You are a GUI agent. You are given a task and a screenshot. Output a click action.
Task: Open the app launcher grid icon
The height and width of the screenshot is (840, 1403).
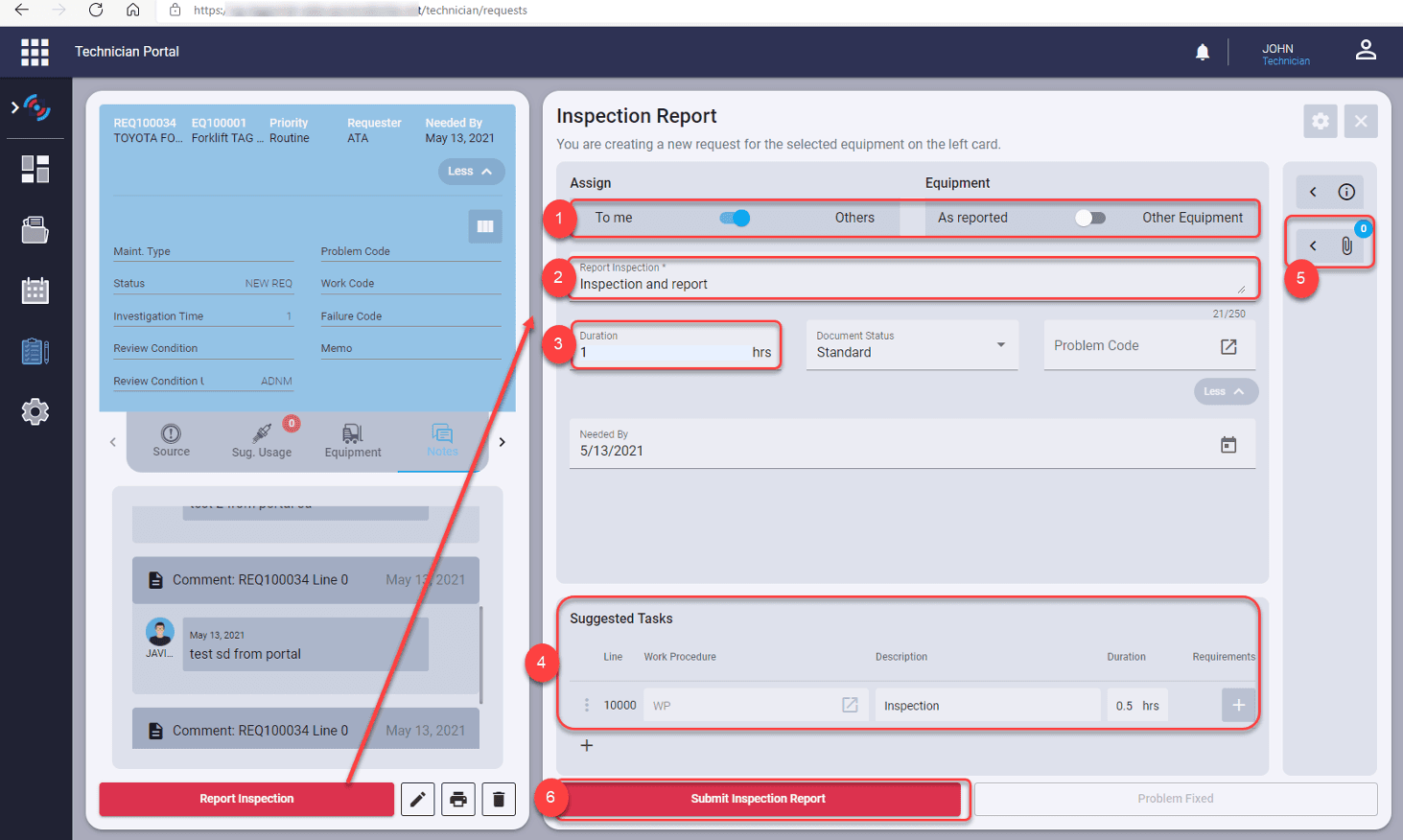35,52
